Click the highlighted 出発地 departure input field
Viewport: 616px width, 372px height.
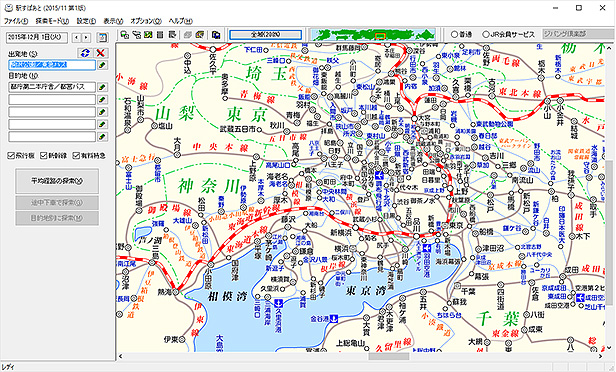pos(52,65)
